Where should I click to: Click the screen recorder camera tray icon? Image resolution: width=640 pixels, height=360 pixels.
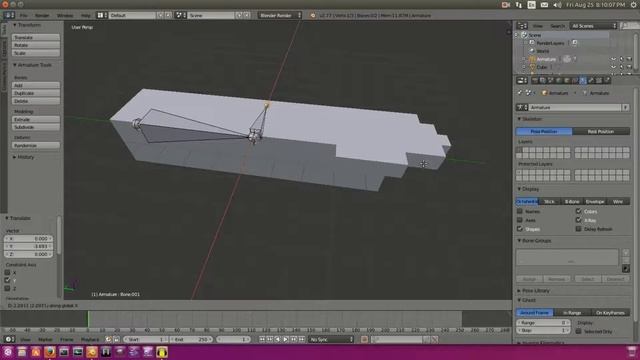point(506,4)
